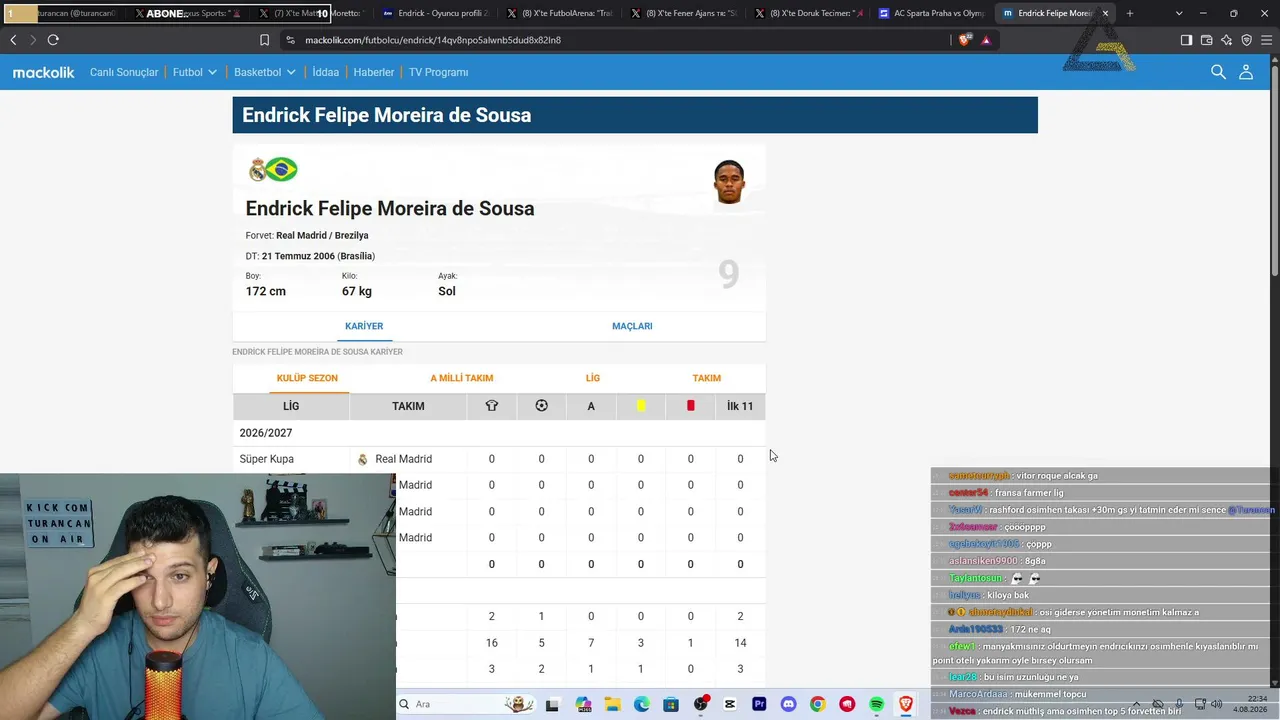
Task: Open Microsoft Edge from the taskbar
Action: (641, 704)
